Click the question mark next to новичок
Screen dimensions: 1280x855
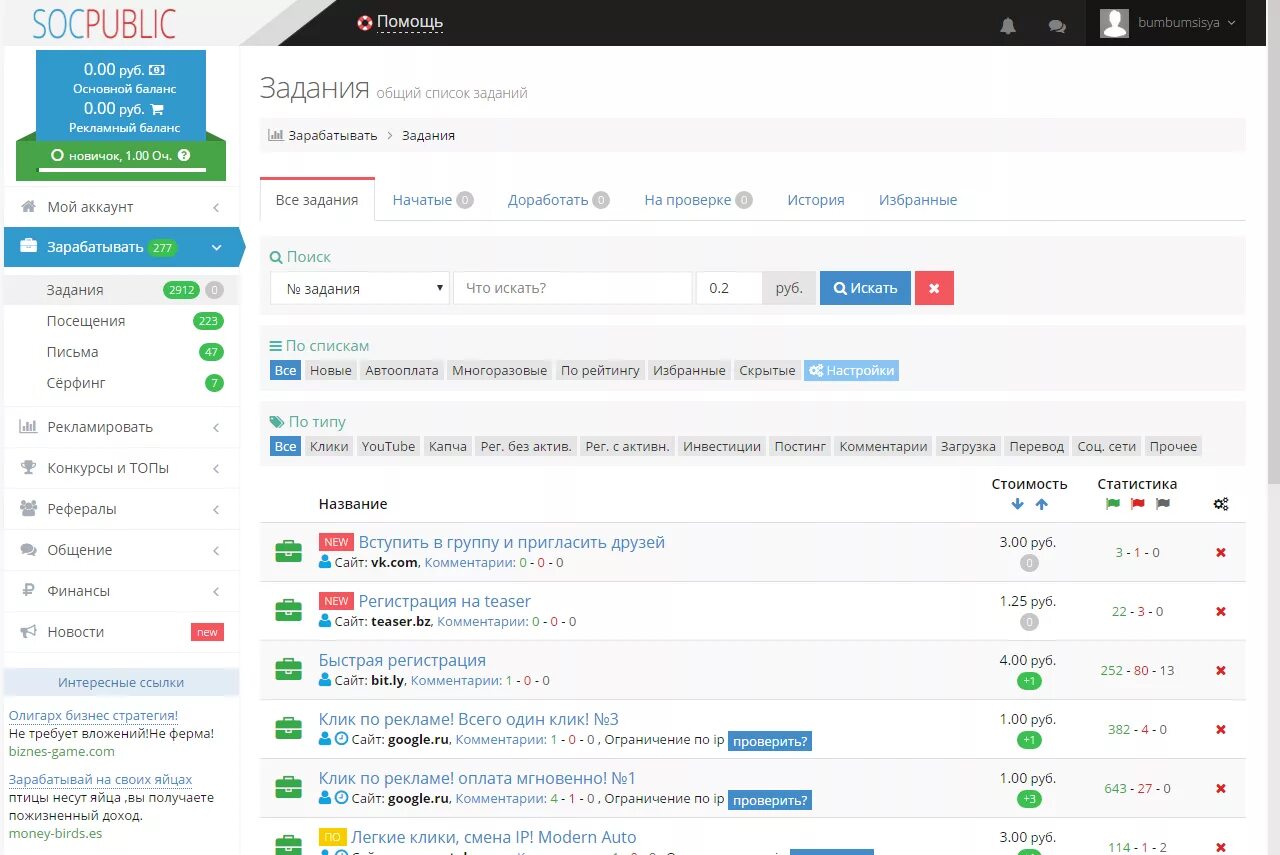[x=184, y=155]
